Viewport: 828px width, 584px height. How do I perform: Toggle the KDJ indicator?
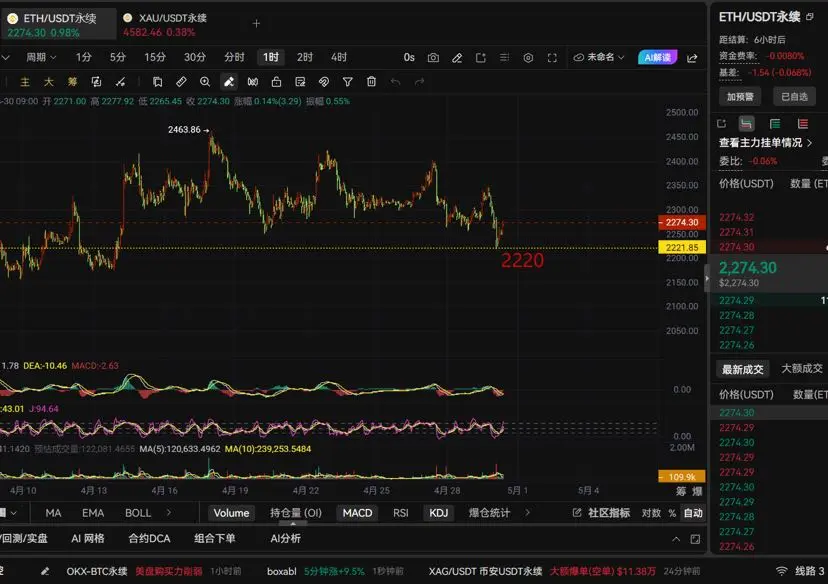click(438, 513)
